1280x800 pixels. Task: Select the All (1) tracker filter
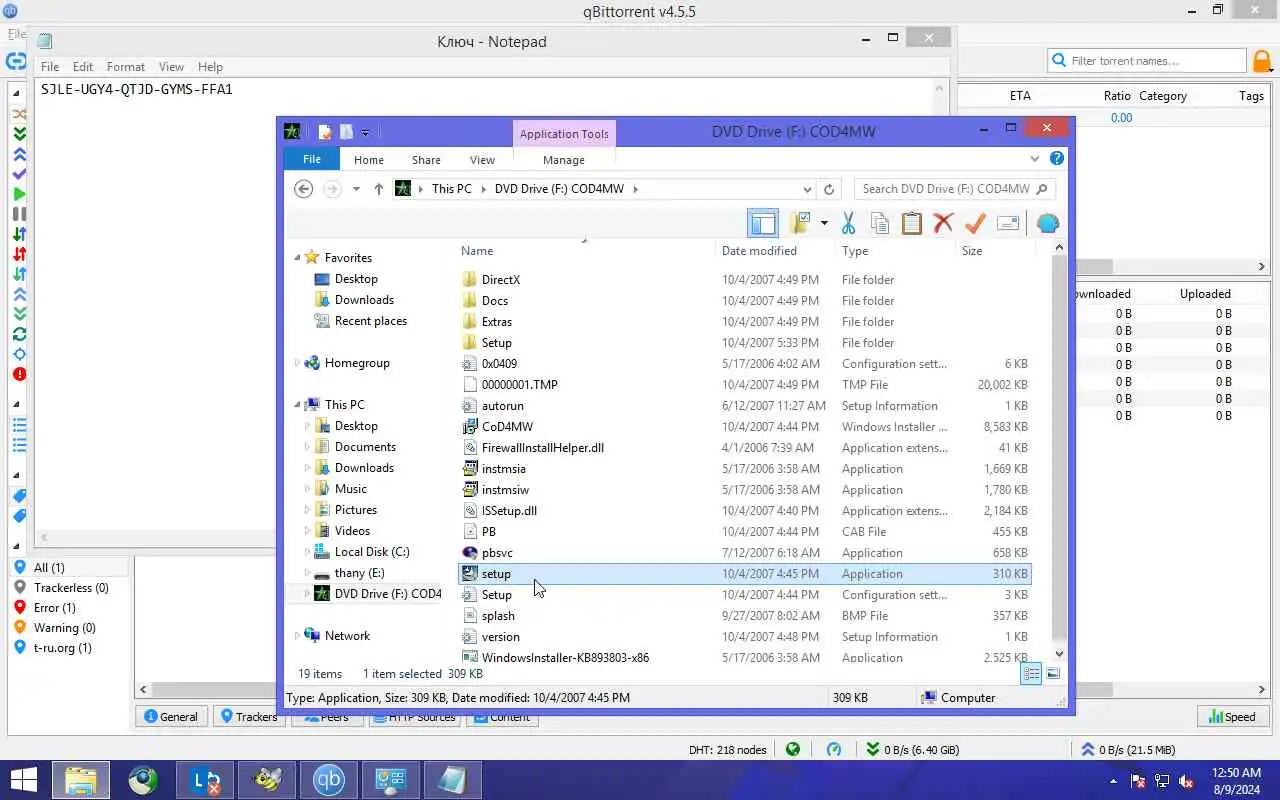click(70, 567)
